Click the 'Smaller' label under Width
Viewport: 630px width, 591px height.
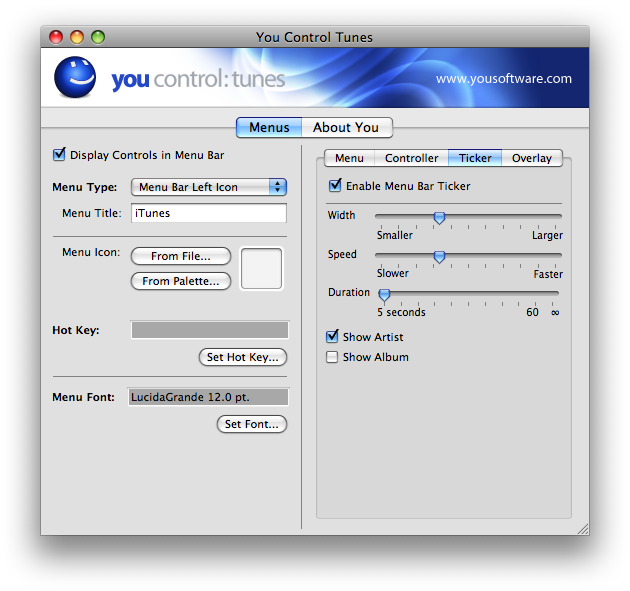click(x=395, y=235)
